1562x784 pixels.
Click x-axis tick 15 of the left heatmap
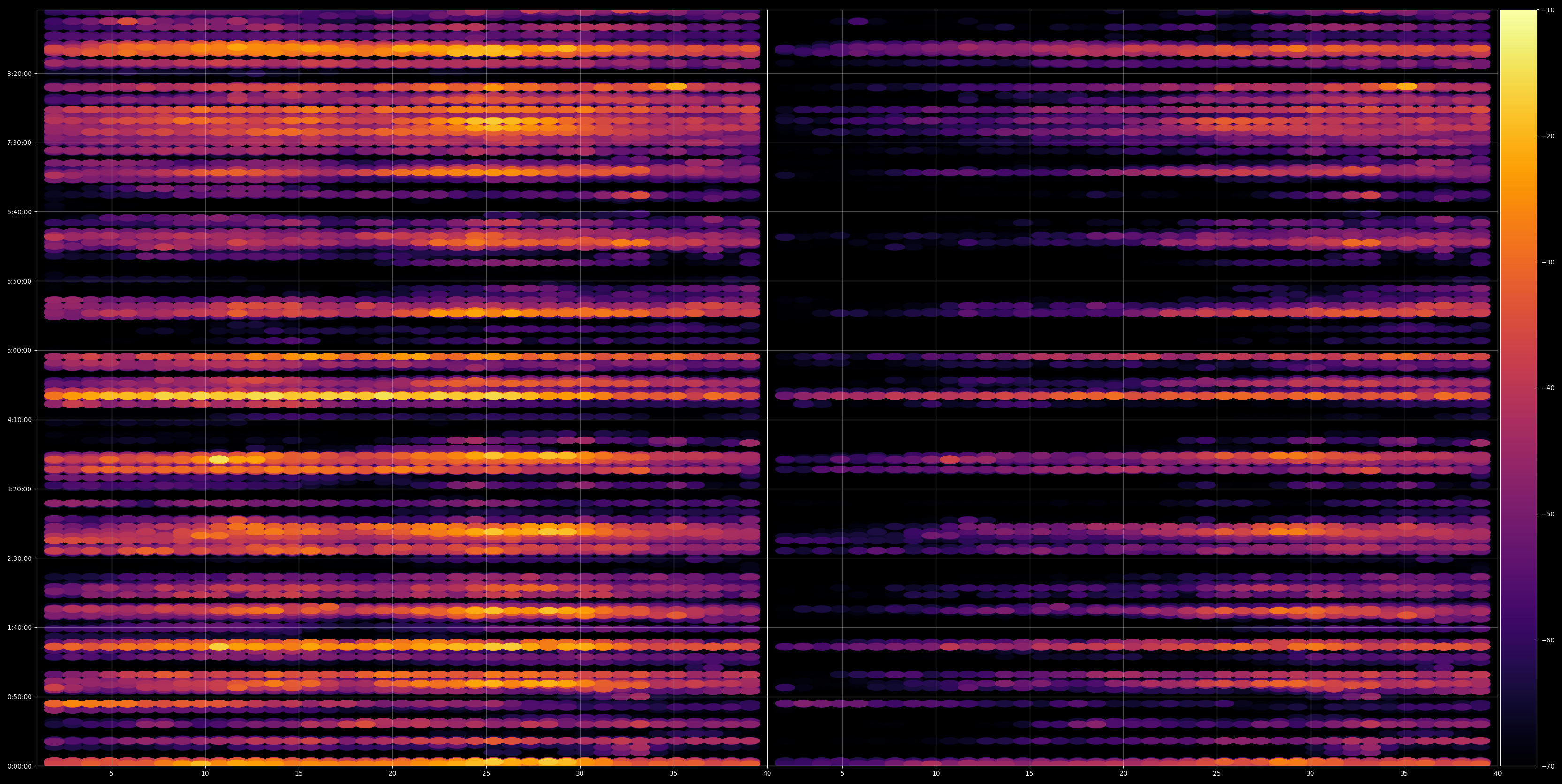click(299, 773)
